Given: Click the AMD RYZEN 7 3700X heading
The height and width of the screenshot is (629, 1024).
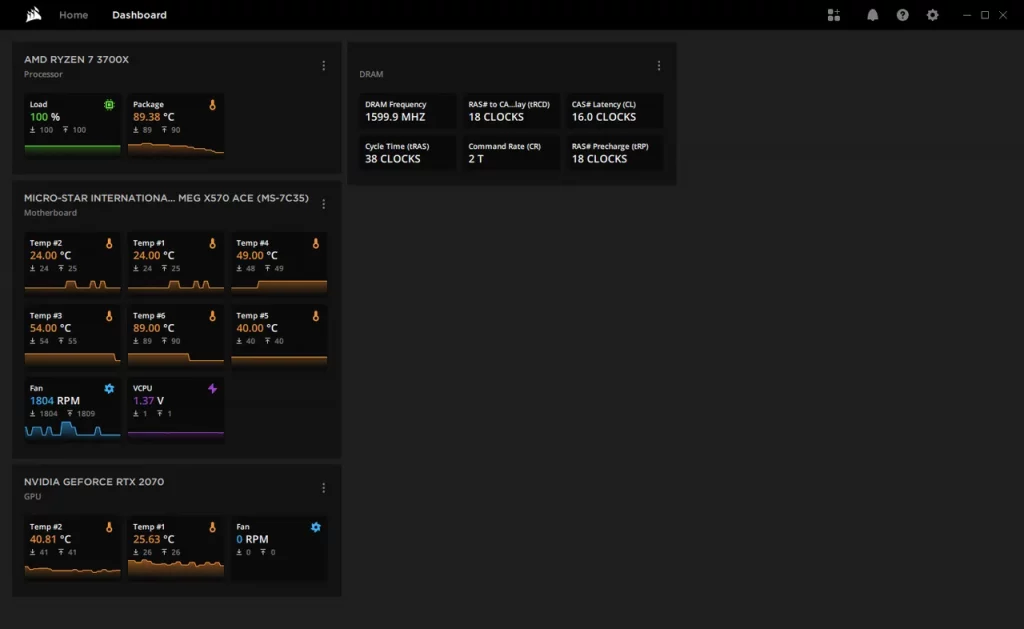Looking at the screenshot, I should pyautogui.click(x=76, y=59).
